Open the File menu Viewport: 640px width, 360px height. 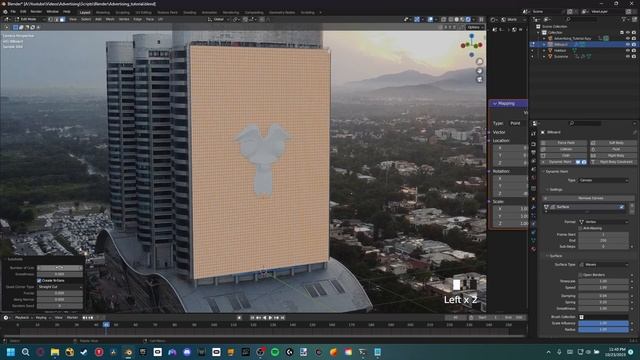(13, 12)
